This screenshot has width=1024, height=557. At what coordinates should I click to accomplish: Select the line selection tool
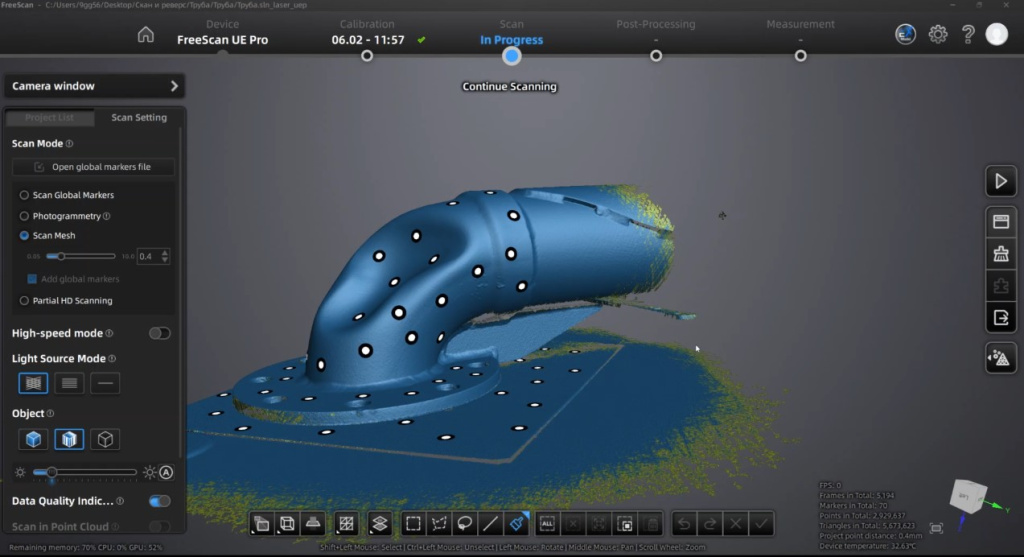490,523
